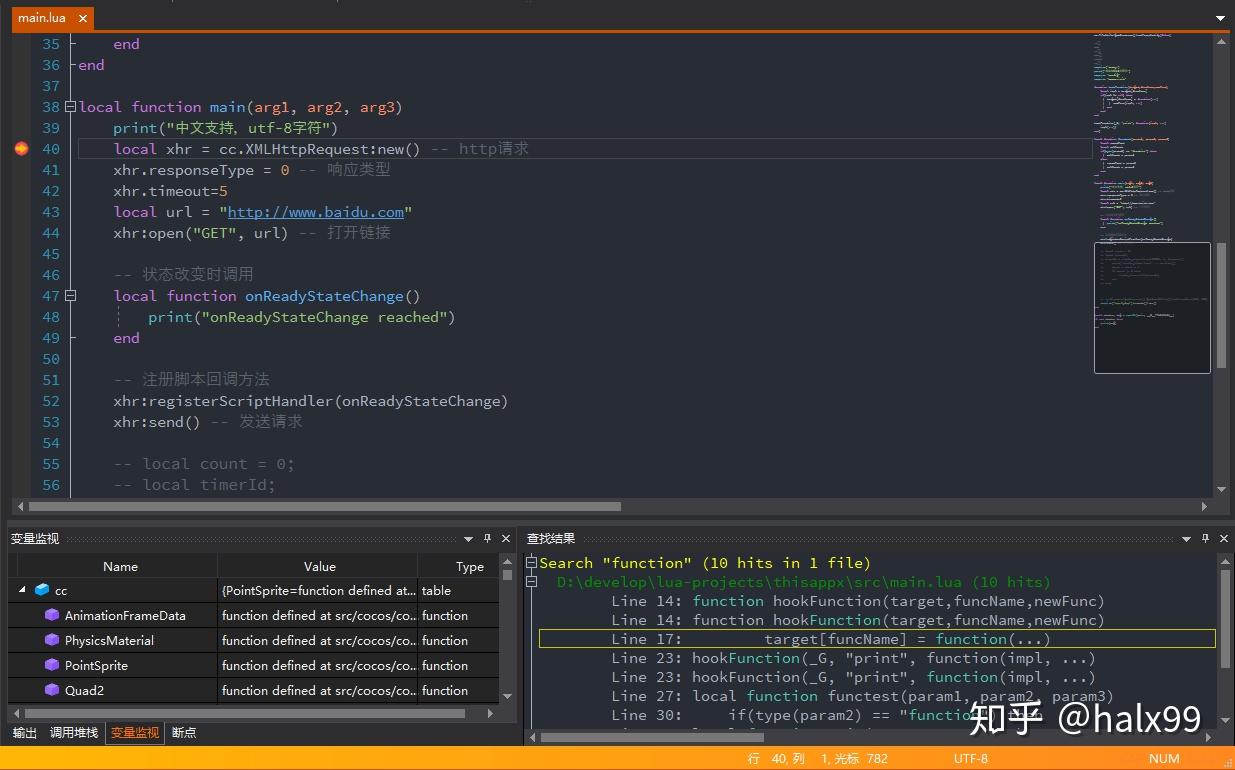
Task: Close the 变量监视 panel
Action: [x=505, y=539]
